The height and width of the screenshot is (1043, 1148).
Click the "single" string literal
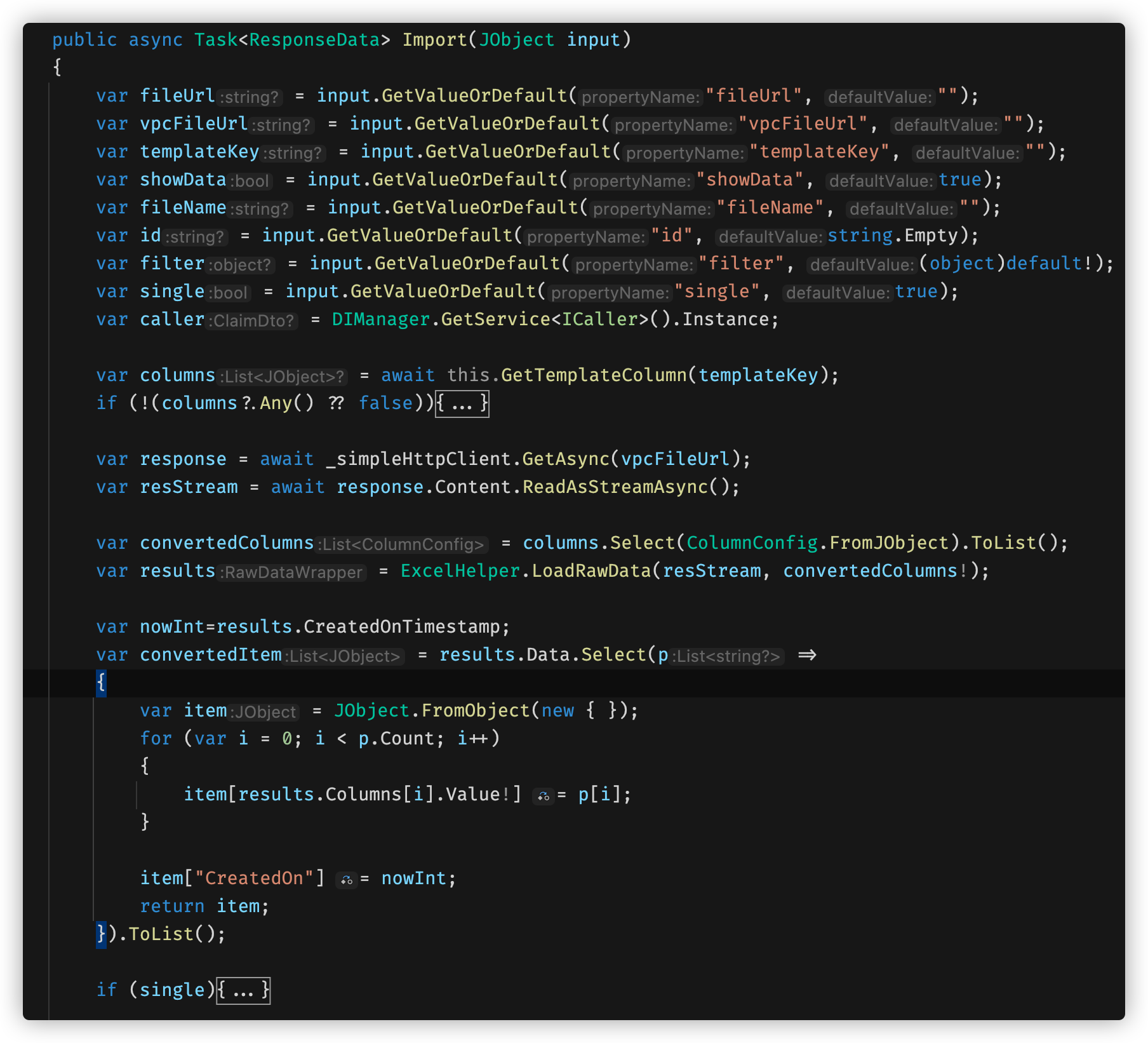(x=717, y=291)
